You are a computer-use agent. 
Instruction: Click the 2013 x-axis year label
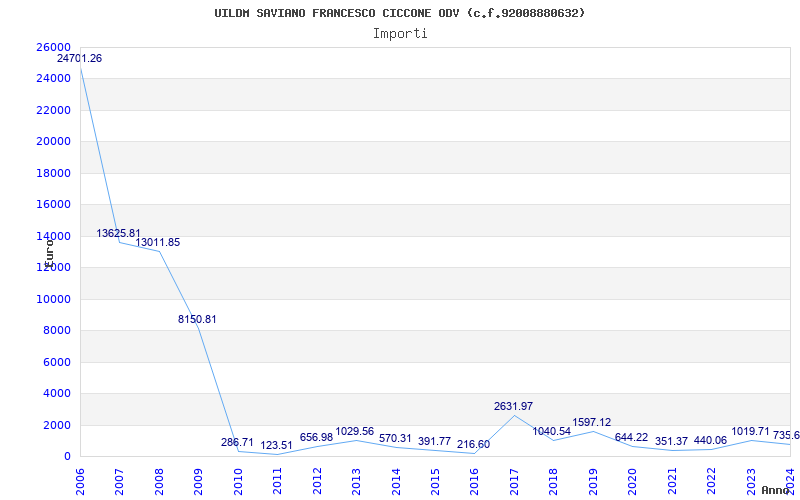click(356, 481)
